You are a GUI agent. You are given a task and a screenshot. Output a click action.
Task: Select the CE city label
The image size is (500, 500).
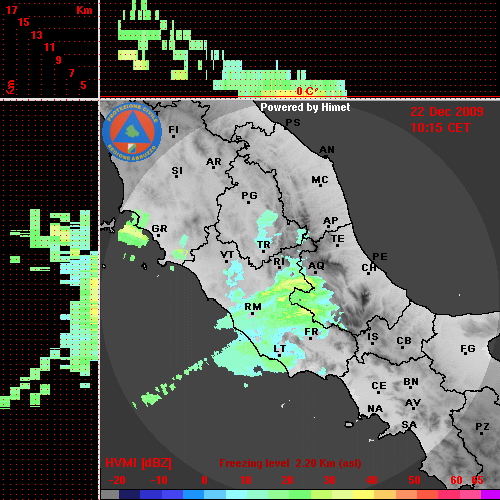tap(379, 386)
